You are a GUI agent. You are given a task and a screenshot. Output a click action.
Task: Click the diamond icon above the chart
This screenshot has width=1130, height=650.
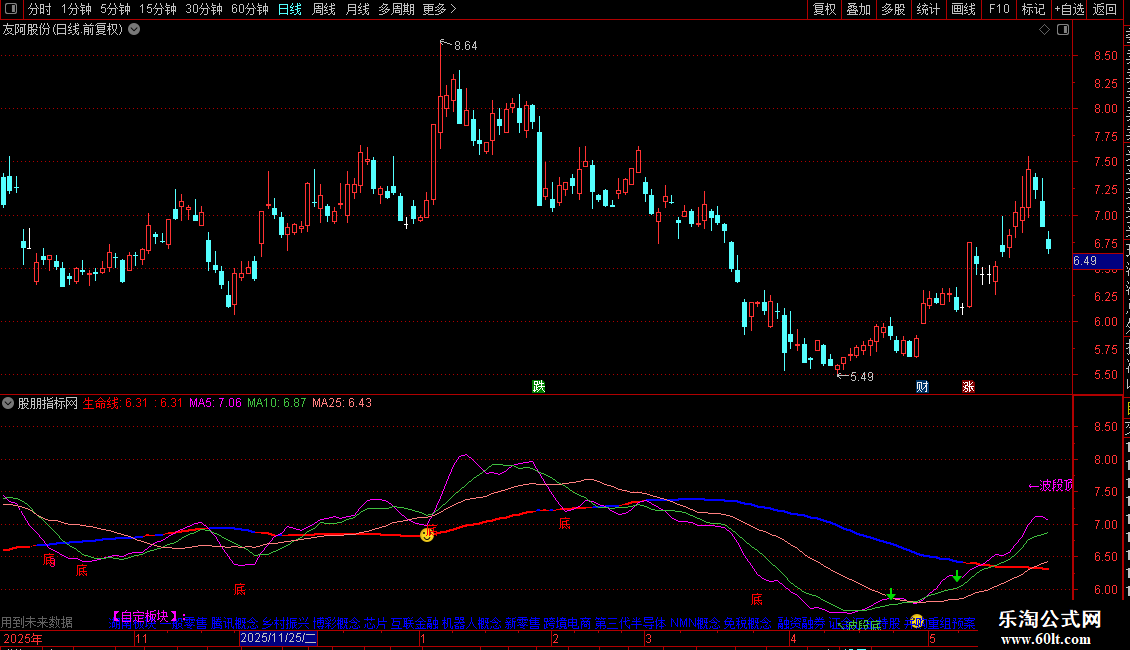click(1044, 30)
